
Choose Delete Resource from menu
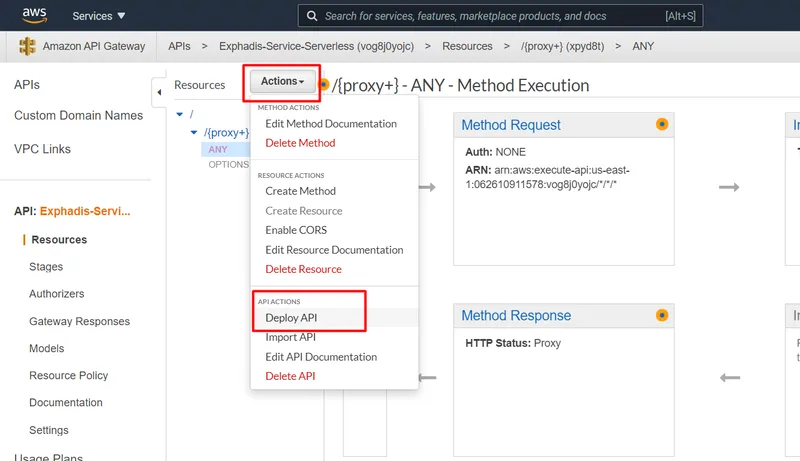303,269
